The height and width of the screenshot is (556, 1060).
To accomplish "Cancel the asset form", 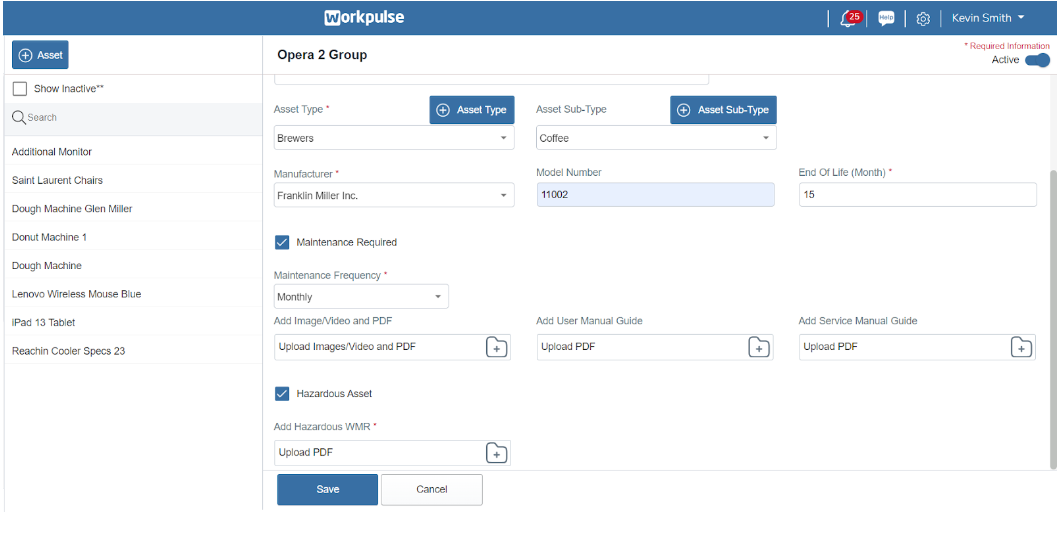I will coord(431,490).
